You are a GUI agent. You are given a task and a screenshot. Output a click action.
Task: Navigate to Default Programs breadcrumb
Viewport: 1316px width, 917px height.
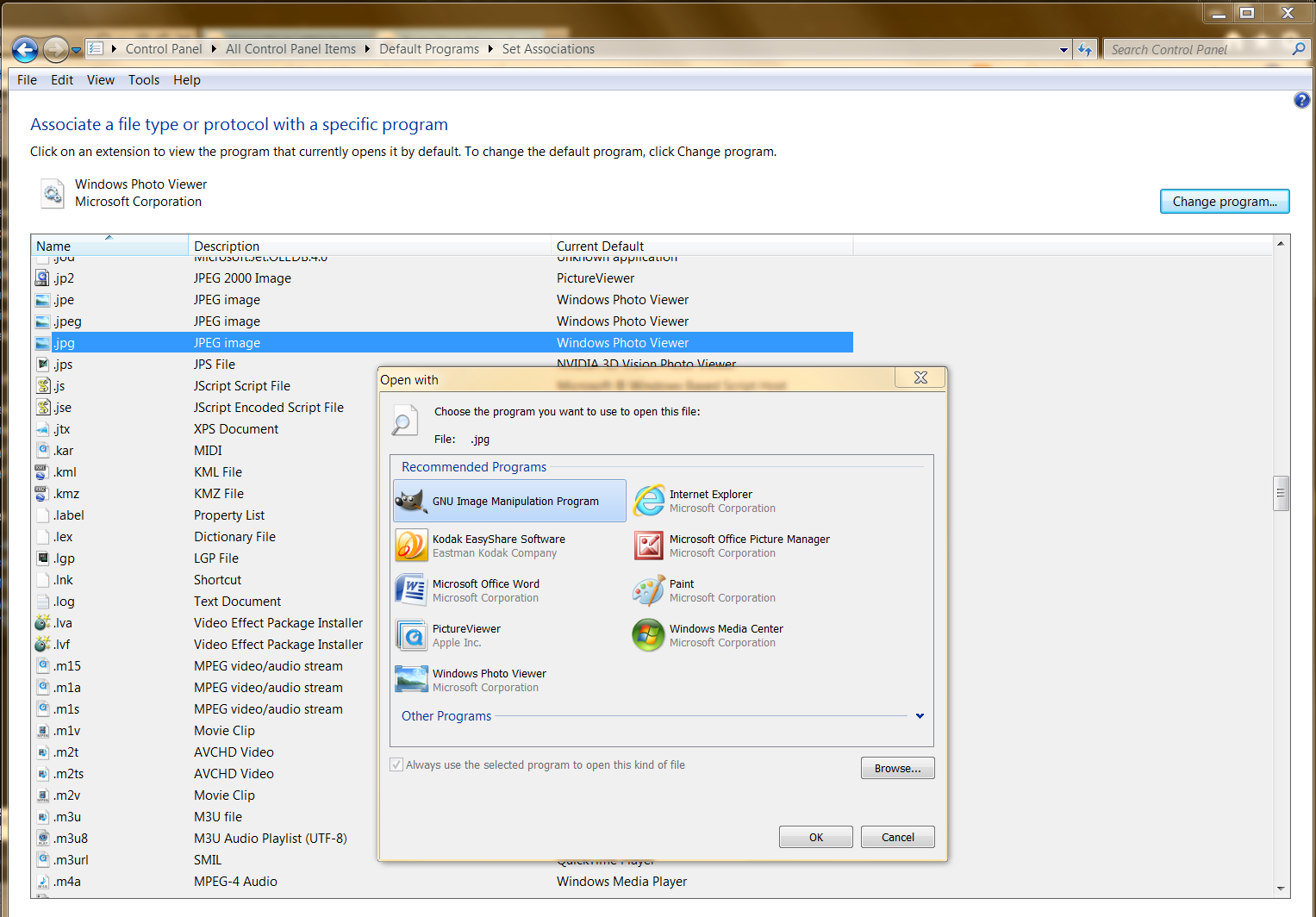click(x=429, y=49)
